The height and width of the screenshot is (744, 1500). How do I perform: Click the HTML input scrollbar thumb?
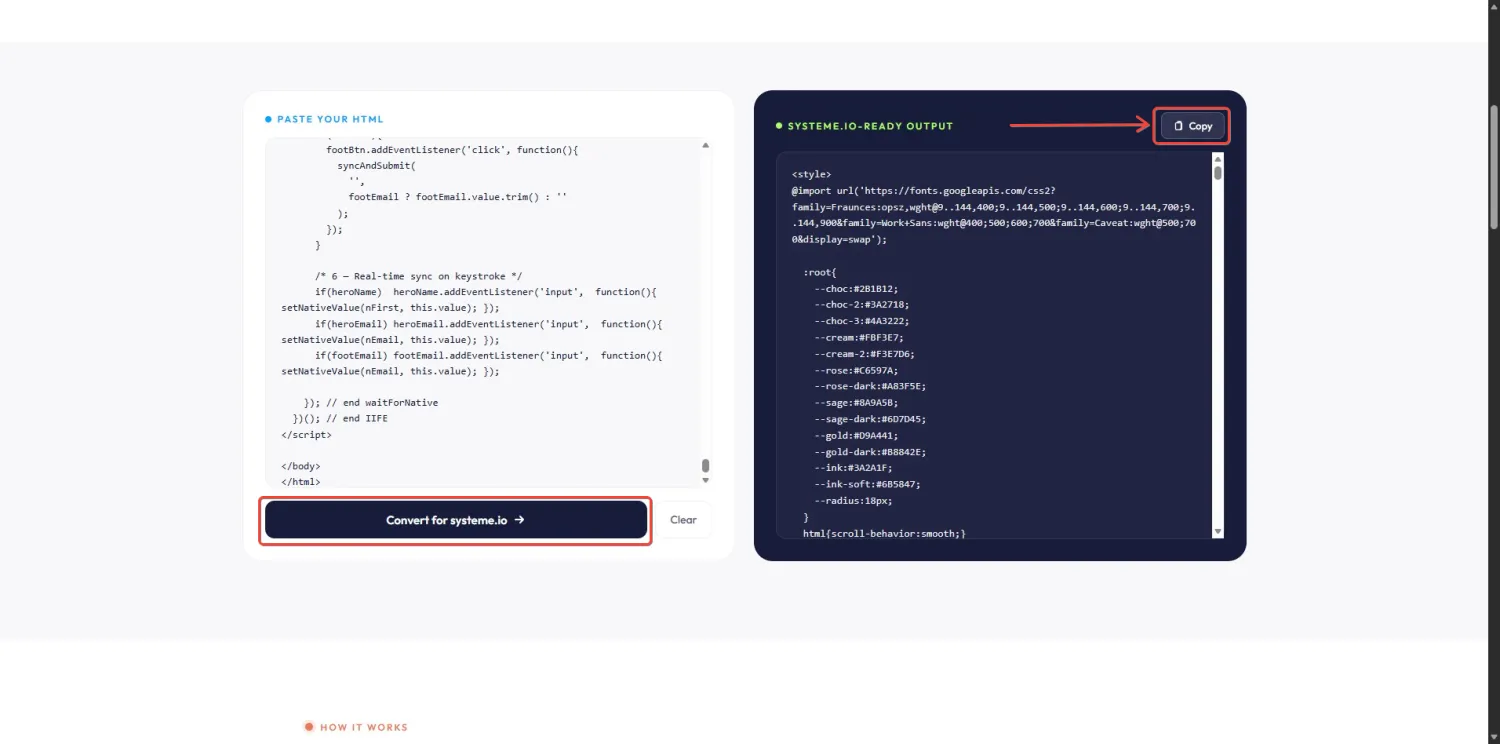pyautogui.click(x=706, y=466)
